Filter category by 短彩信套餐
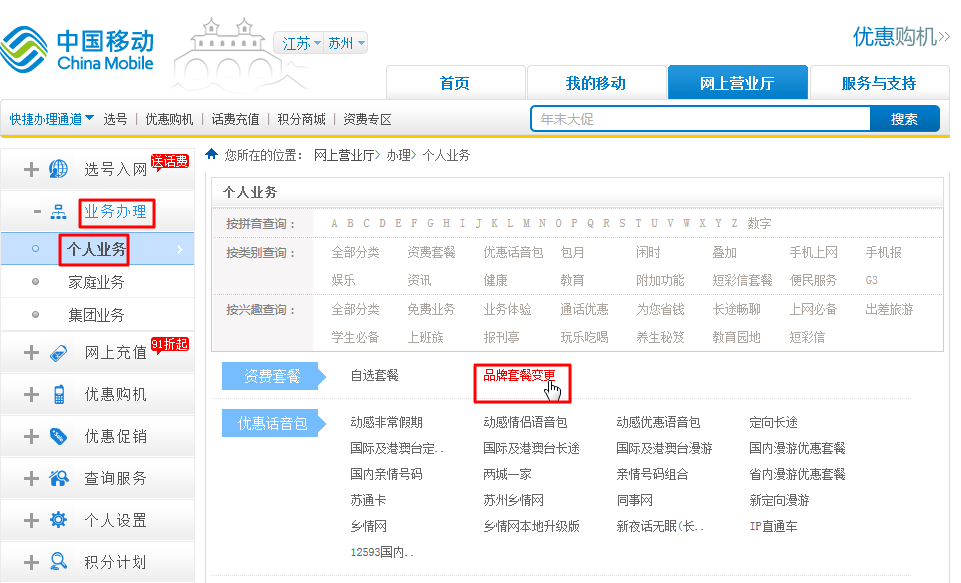This screenshot has width=961, height=583. point(742,280)
